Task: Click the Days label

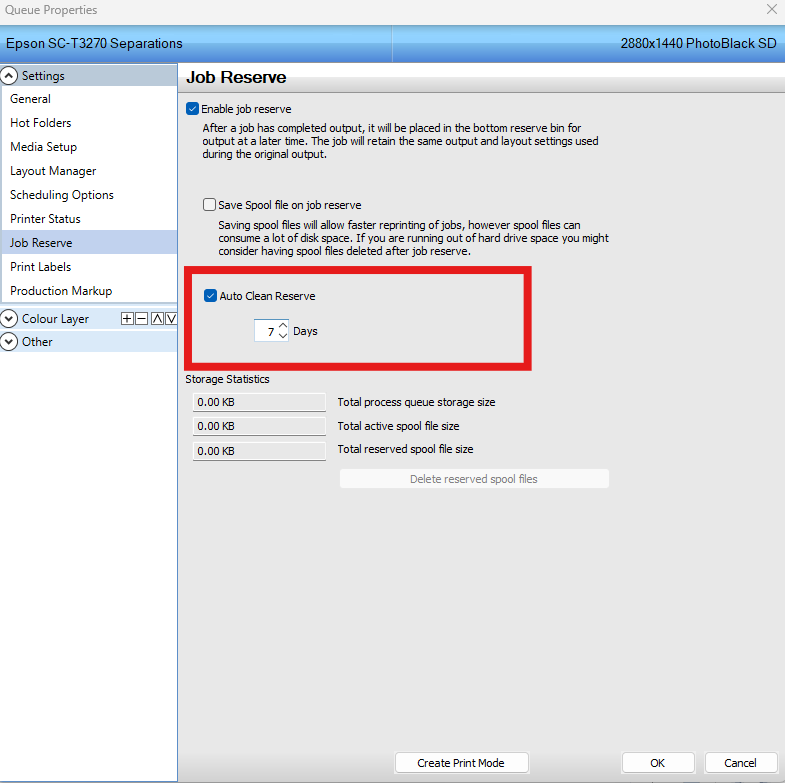Action: point(305,331)
